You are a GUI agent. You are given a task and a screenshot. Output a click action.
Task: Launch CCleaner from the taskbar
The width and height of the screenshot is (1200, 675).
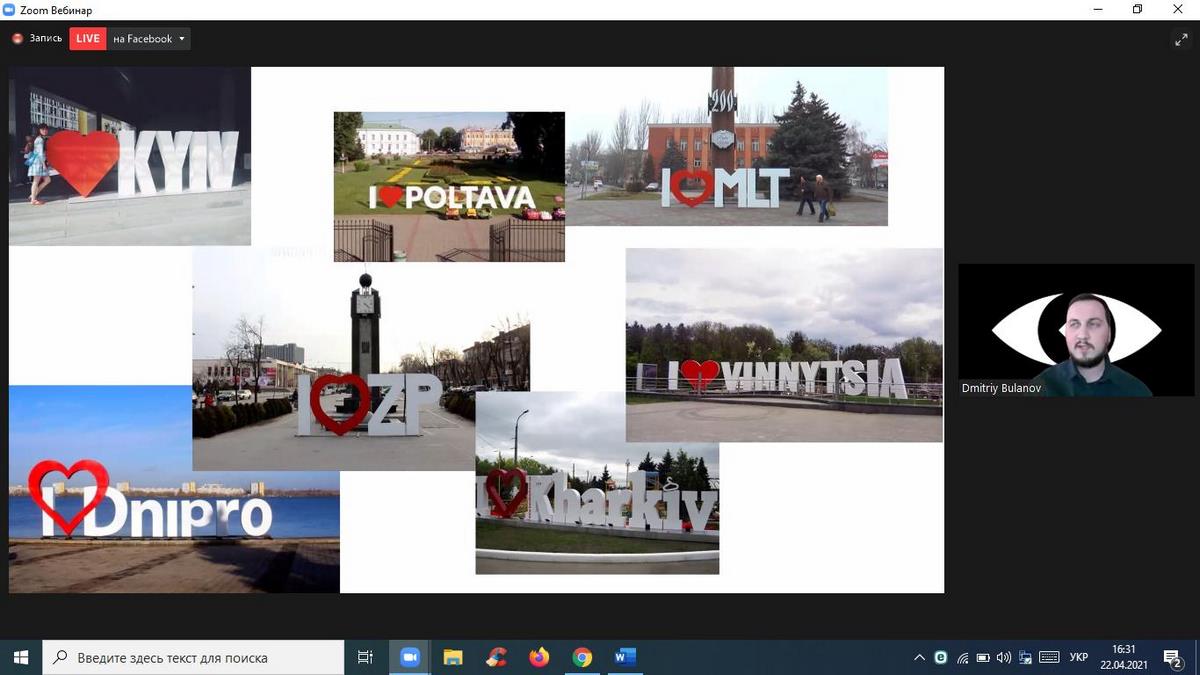point(496,657)
